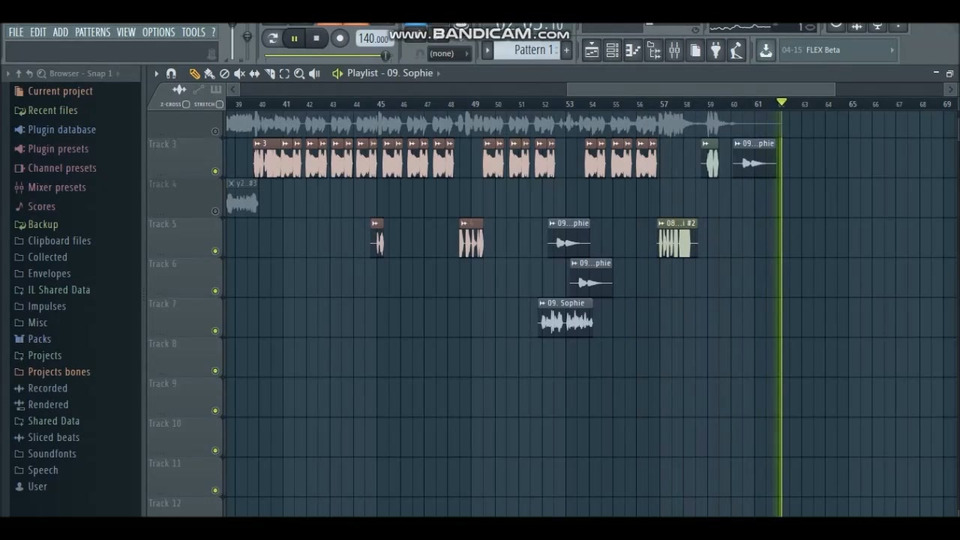Select the 09. Sophie clip on Track 7

tap(565, 317)
